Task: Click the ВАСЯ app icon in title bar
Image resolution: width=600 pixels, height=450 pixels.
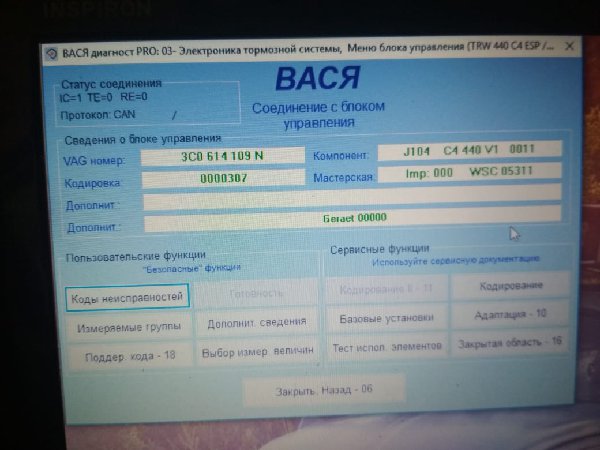Action: tap(51, 54)
